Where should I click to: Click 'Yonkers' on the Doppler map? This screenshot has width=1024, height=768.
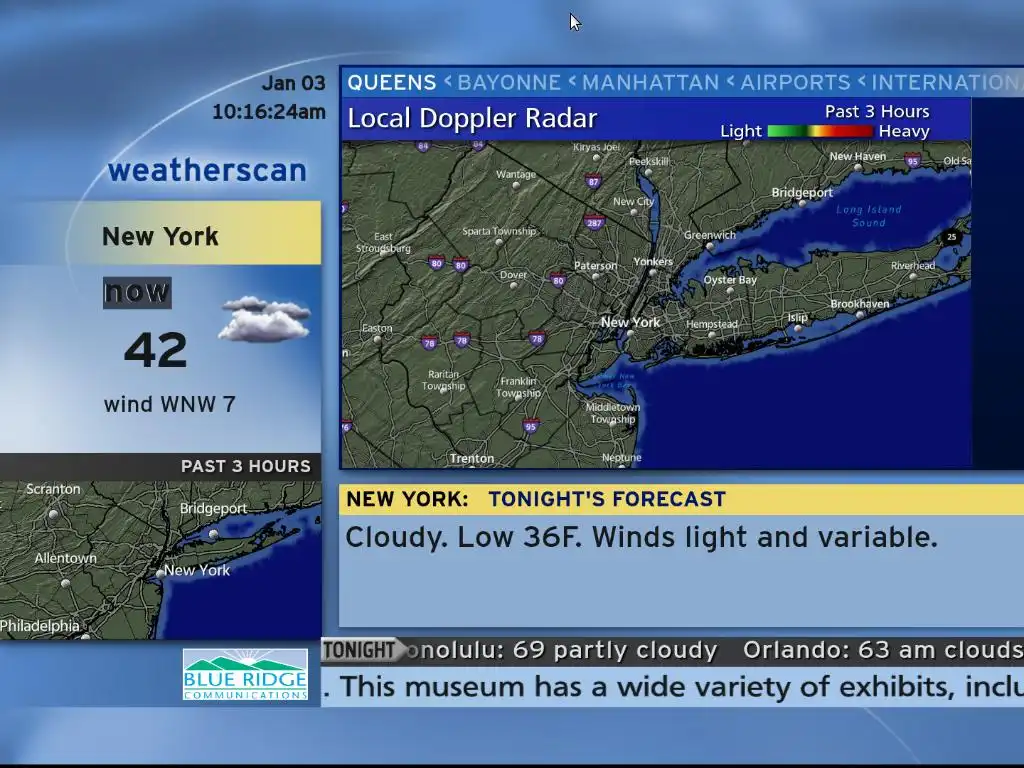[653, 262]
